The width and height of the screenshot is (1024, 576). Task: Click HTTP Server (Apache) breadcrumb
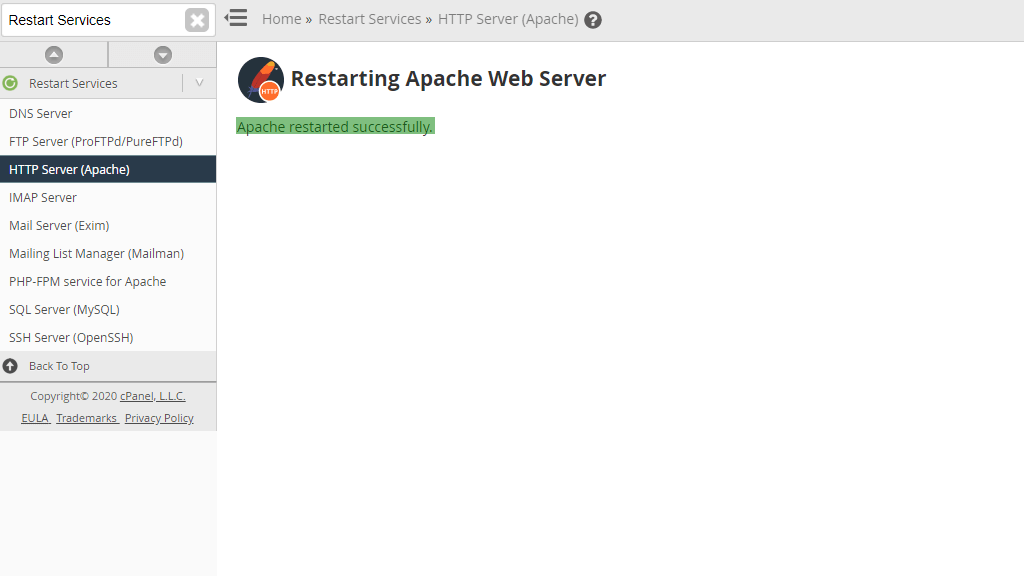pos(508,20)
